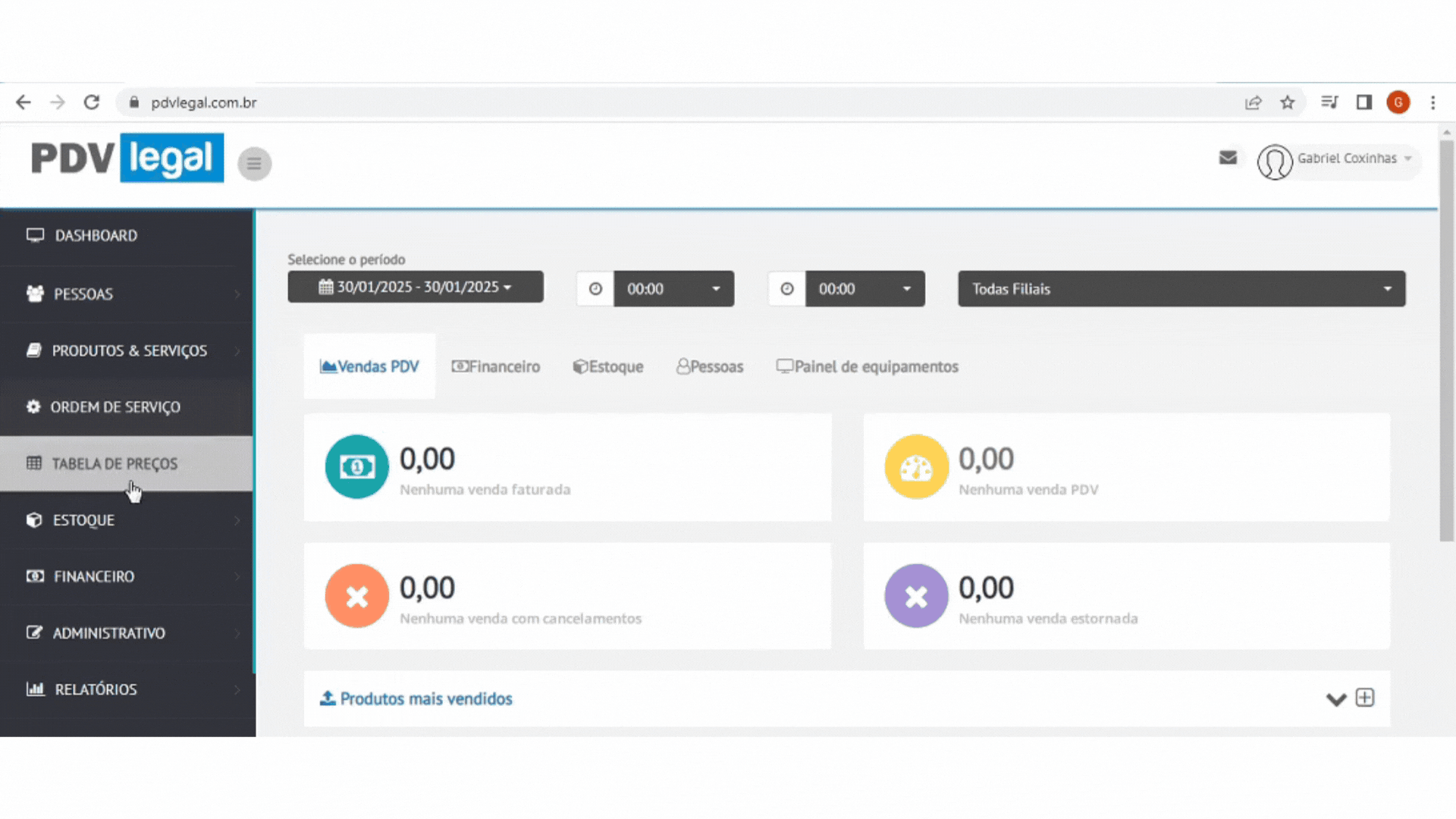Image resolution: width=1456 pixels, height=819 pixels.
Task: Open browser three-dot menu
Action: click(1432, 102)
